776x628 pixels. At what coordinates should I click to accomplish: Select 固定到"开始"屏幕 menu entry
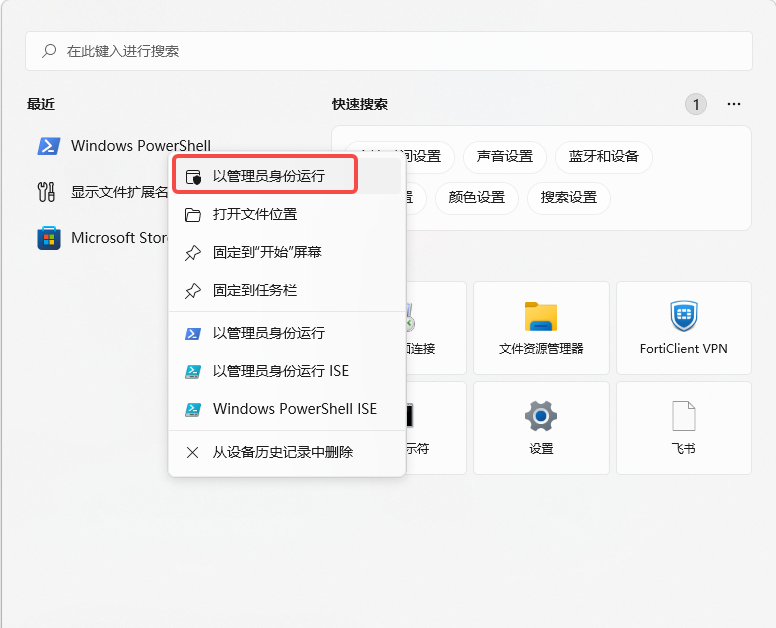click(287, 252)
